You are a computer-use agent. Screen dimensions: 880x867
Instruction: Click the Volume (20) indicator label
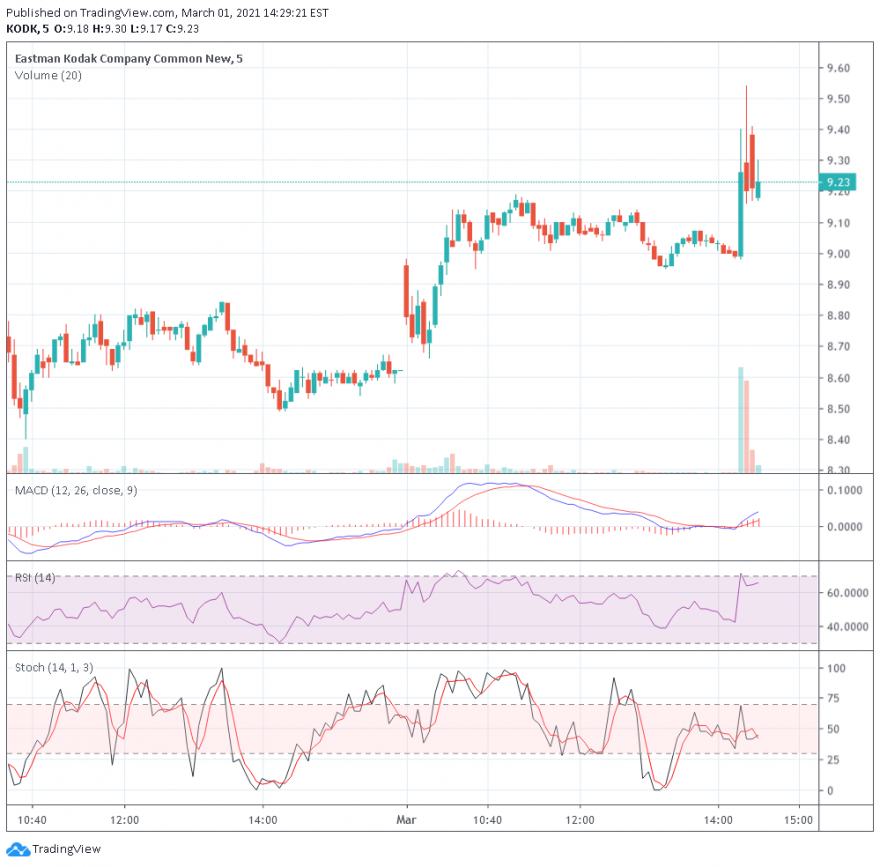point(48,75)
